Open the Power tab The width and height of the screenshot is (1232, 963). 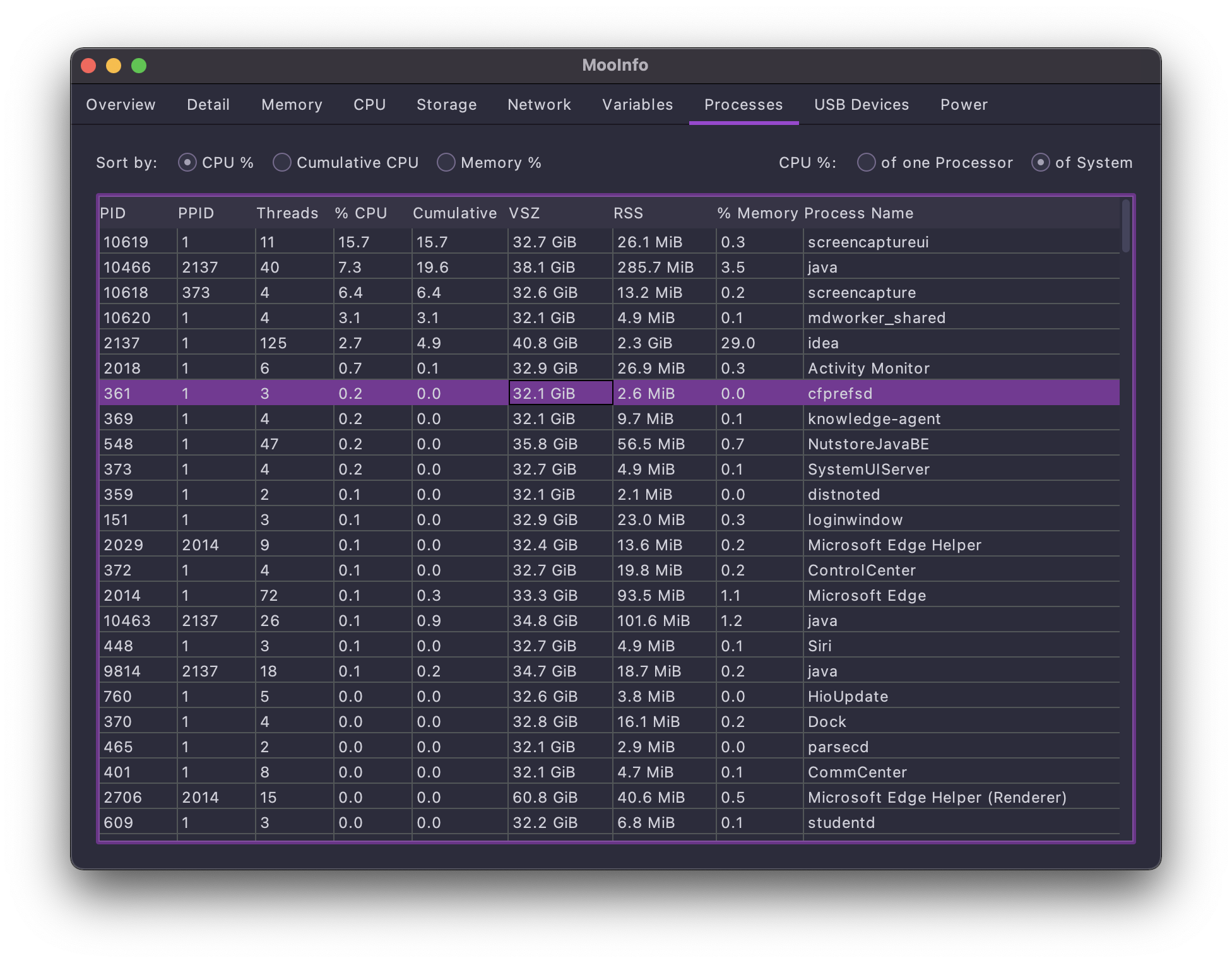tap(964, 105)
